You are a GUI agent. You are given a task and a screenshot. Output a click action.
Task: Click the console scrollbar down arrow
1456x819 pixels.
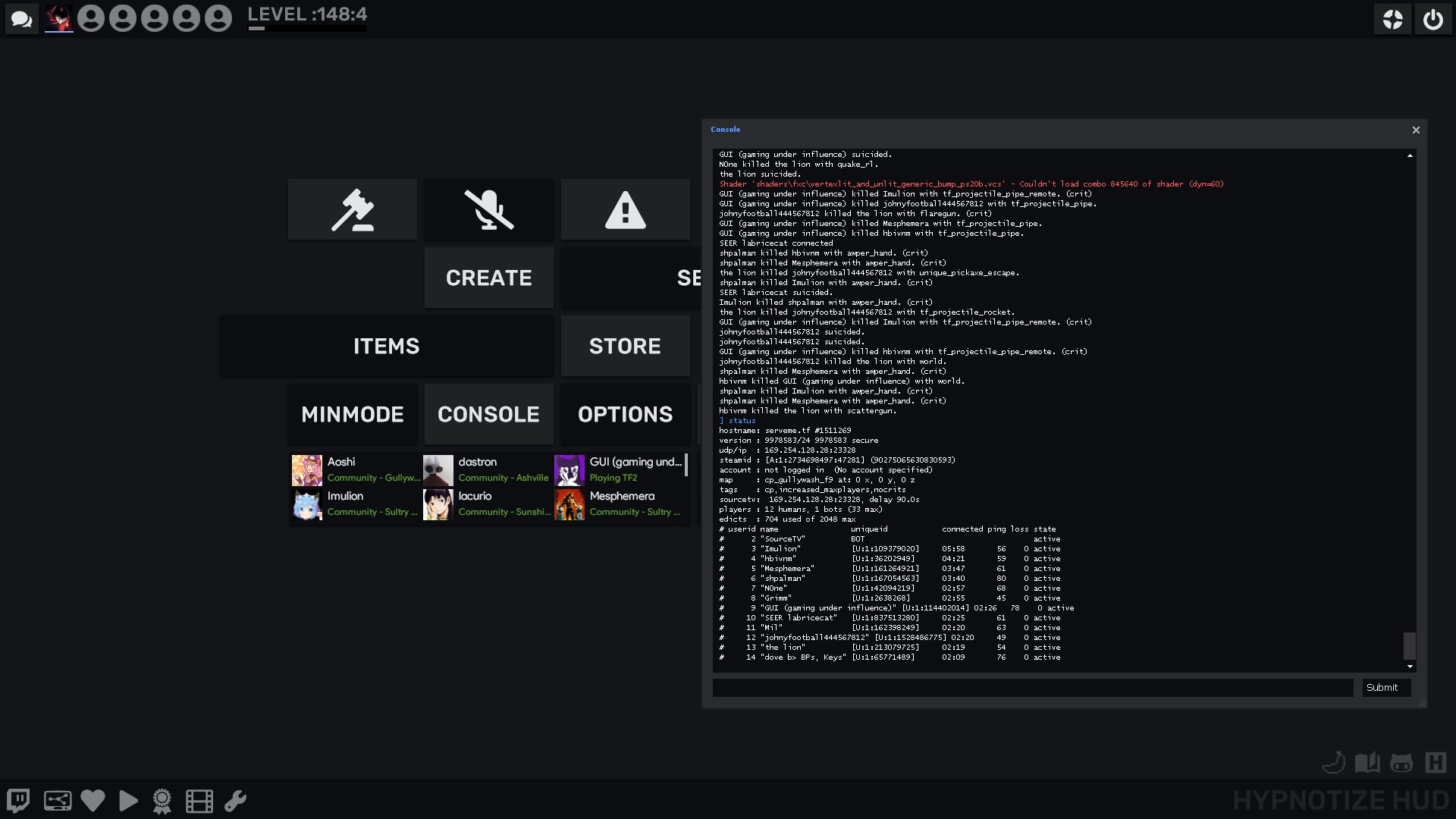[1410, 667]
